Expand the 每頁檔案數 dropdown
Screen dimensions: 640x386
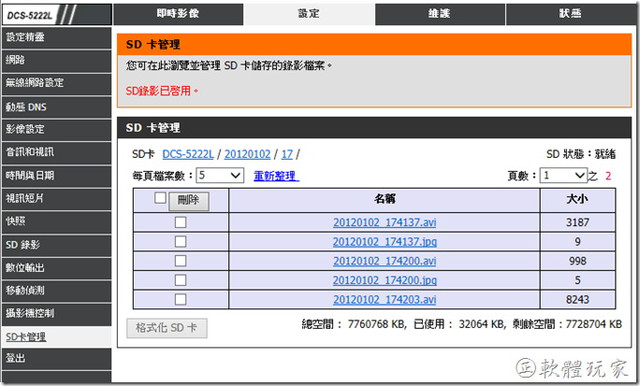click(x=220, y=175)
